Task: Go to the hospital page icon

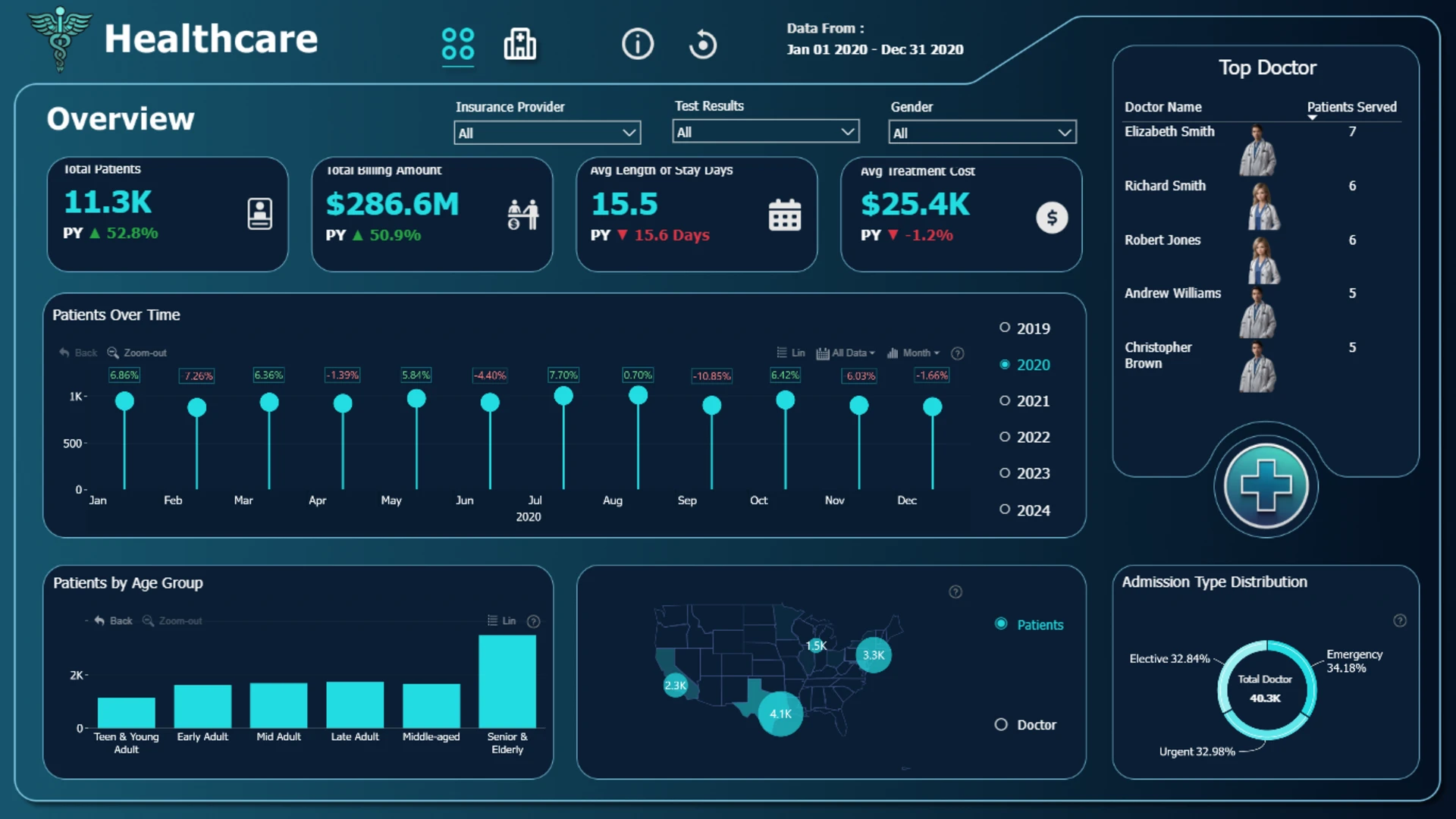Action: coord(520,44)
